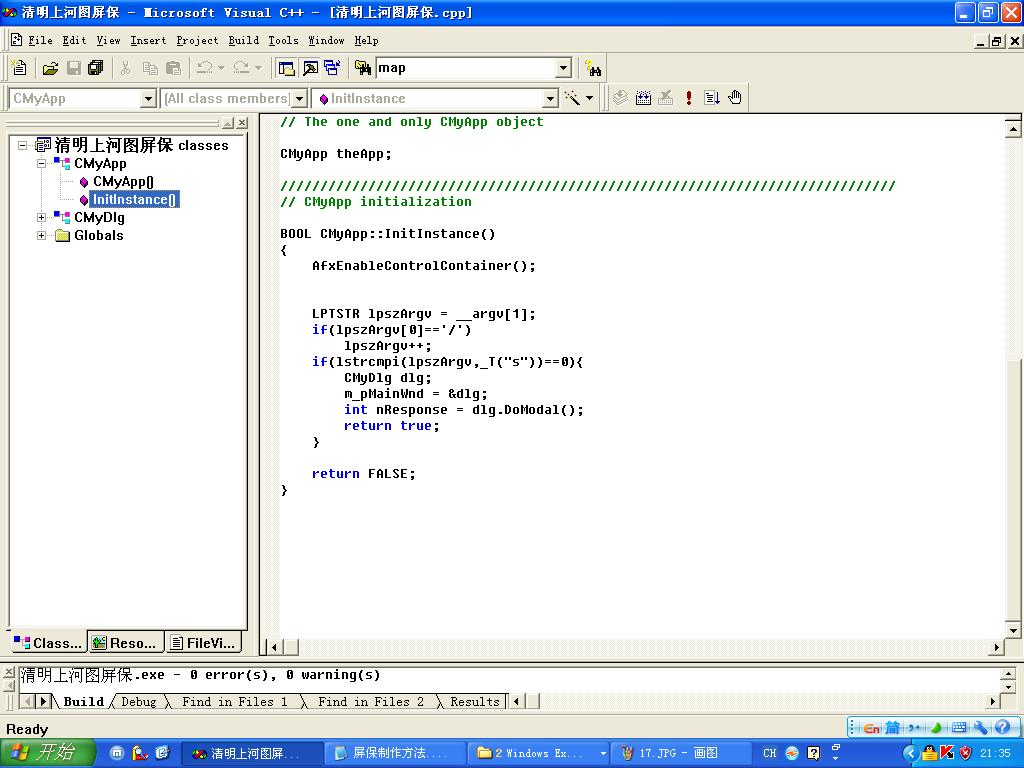The image size is (1024, 768).
Task: Collapse the CMyApp class node
Action: click(x=41, y=163)
